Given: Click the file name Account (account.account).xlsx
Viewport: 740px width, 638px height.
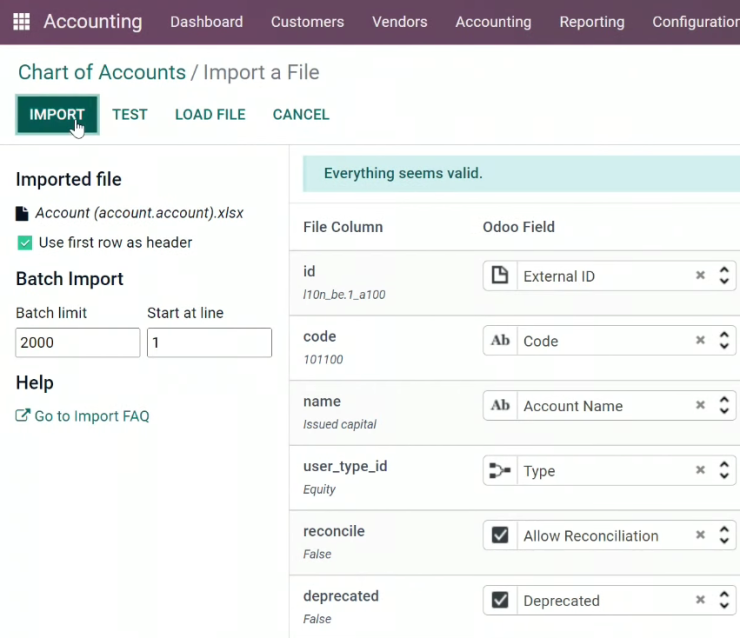Looking at the screenshot, I should [x=139, y=213].
